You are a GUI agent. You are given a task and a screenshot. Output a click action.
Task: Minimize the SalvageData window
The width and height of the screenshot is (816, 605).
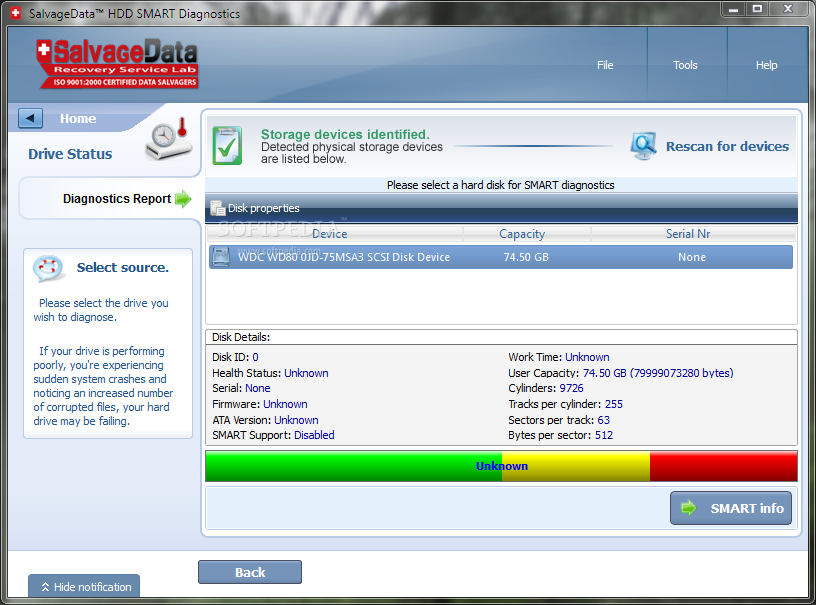734,8
